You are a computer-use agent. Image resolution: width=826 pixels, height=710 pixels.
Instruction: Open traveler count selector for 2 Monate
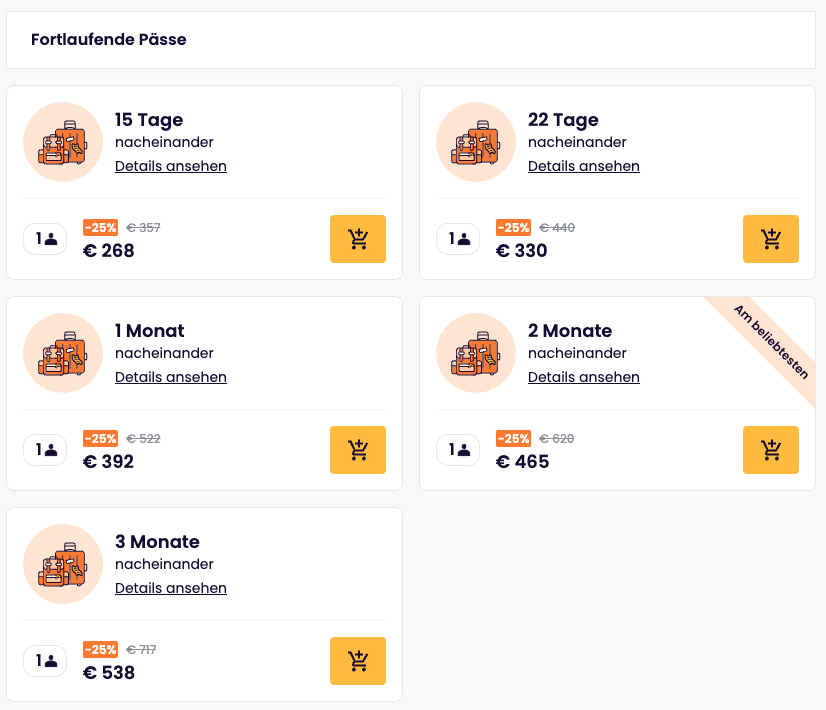tap(458, 450)
